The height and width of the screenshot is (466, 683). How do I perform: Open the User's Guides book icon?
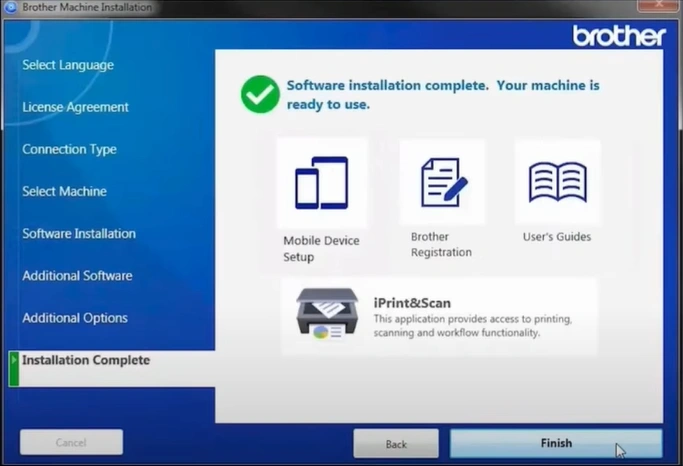coord(557,183)
